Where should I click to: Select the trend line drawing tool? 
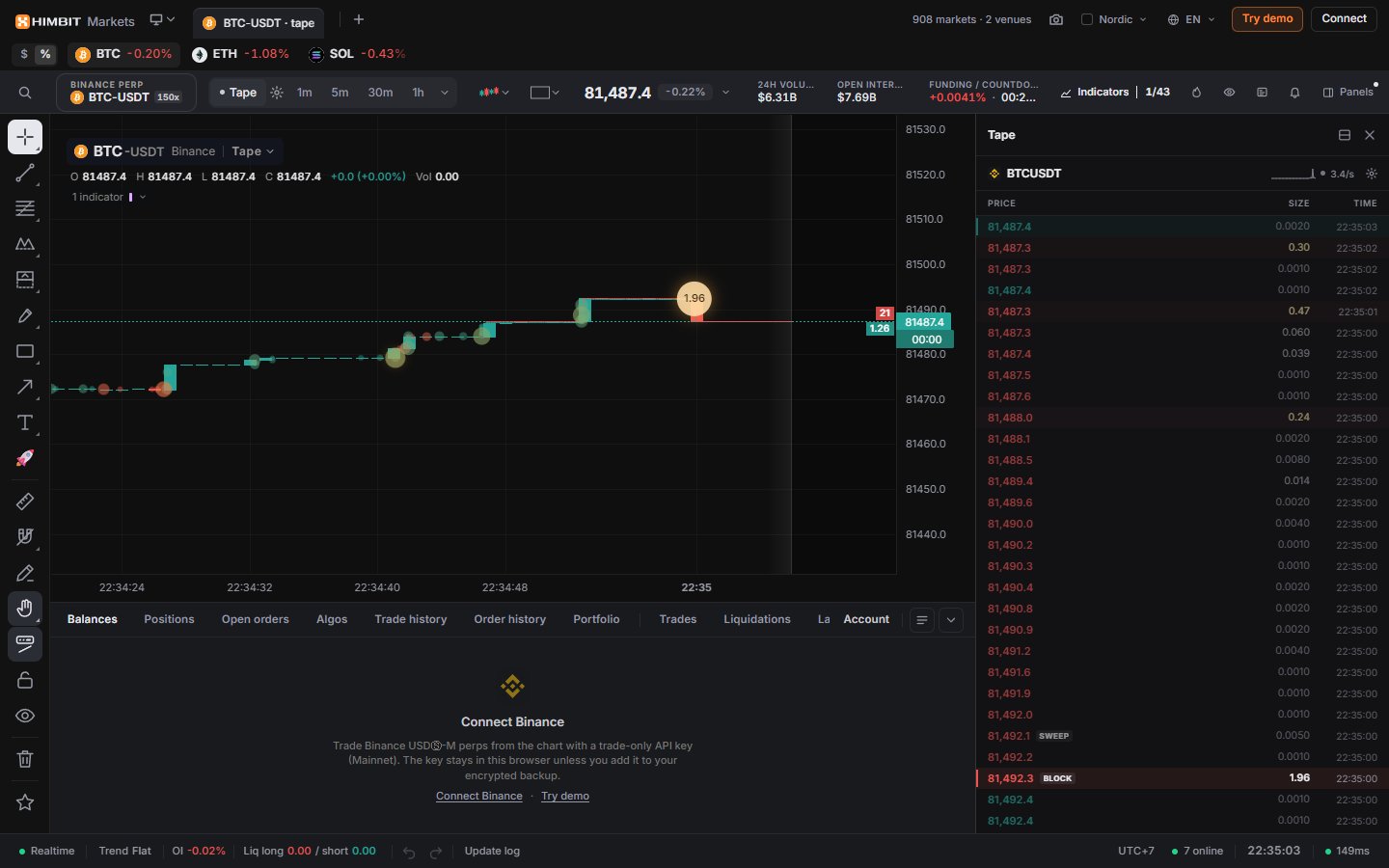(25, 174)
